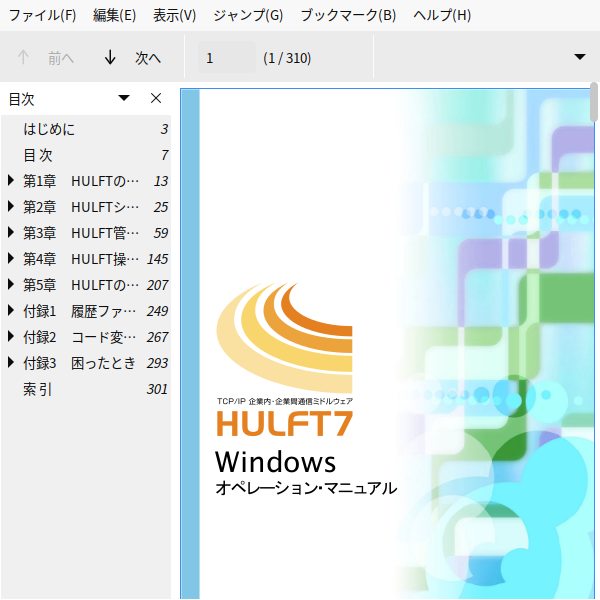The height and width of the screenshot is (600, 600).
Task: Click the 次へ button label
Action: (x=148, y=58)
